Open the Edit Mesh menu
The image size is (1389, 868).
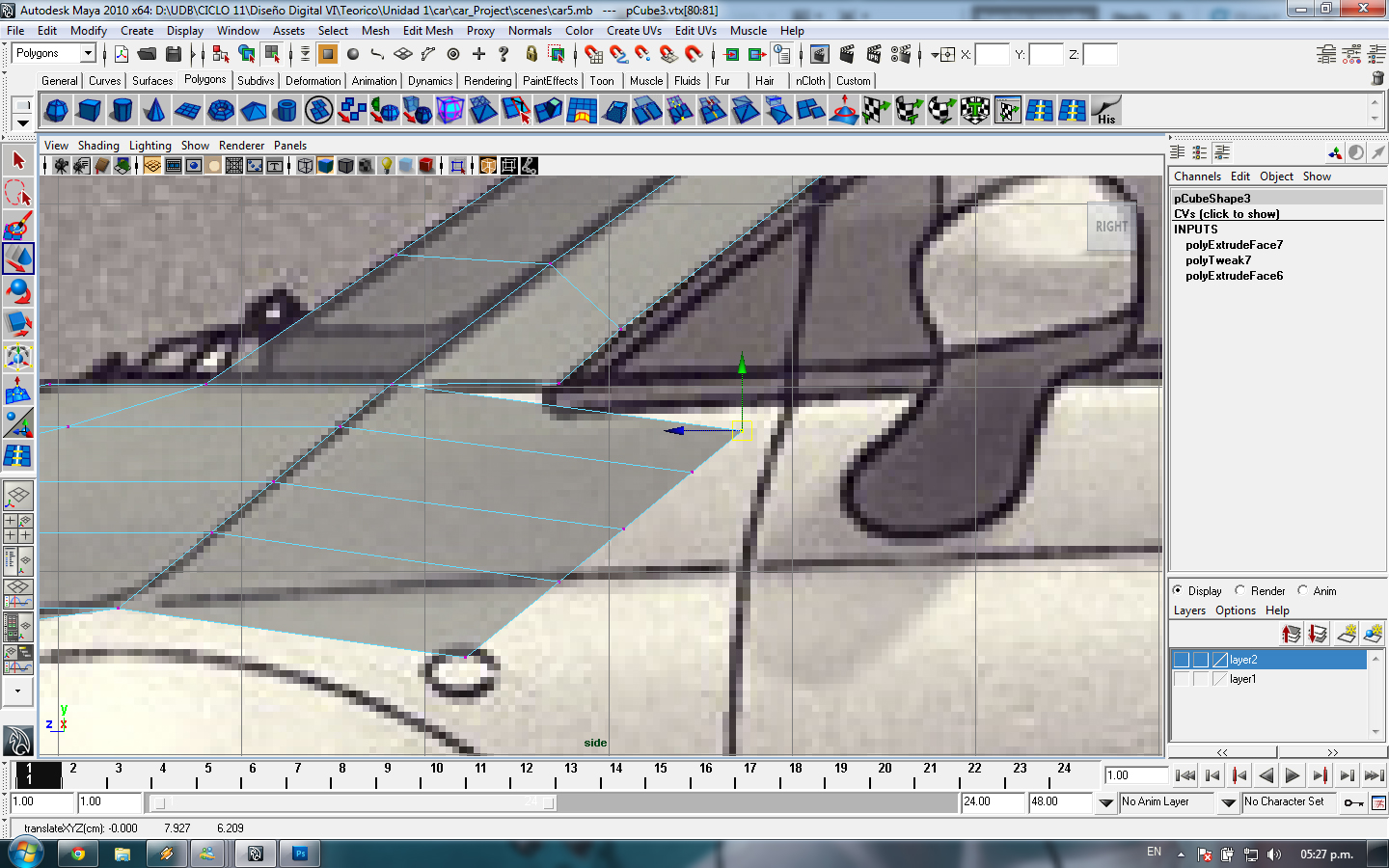427,31
